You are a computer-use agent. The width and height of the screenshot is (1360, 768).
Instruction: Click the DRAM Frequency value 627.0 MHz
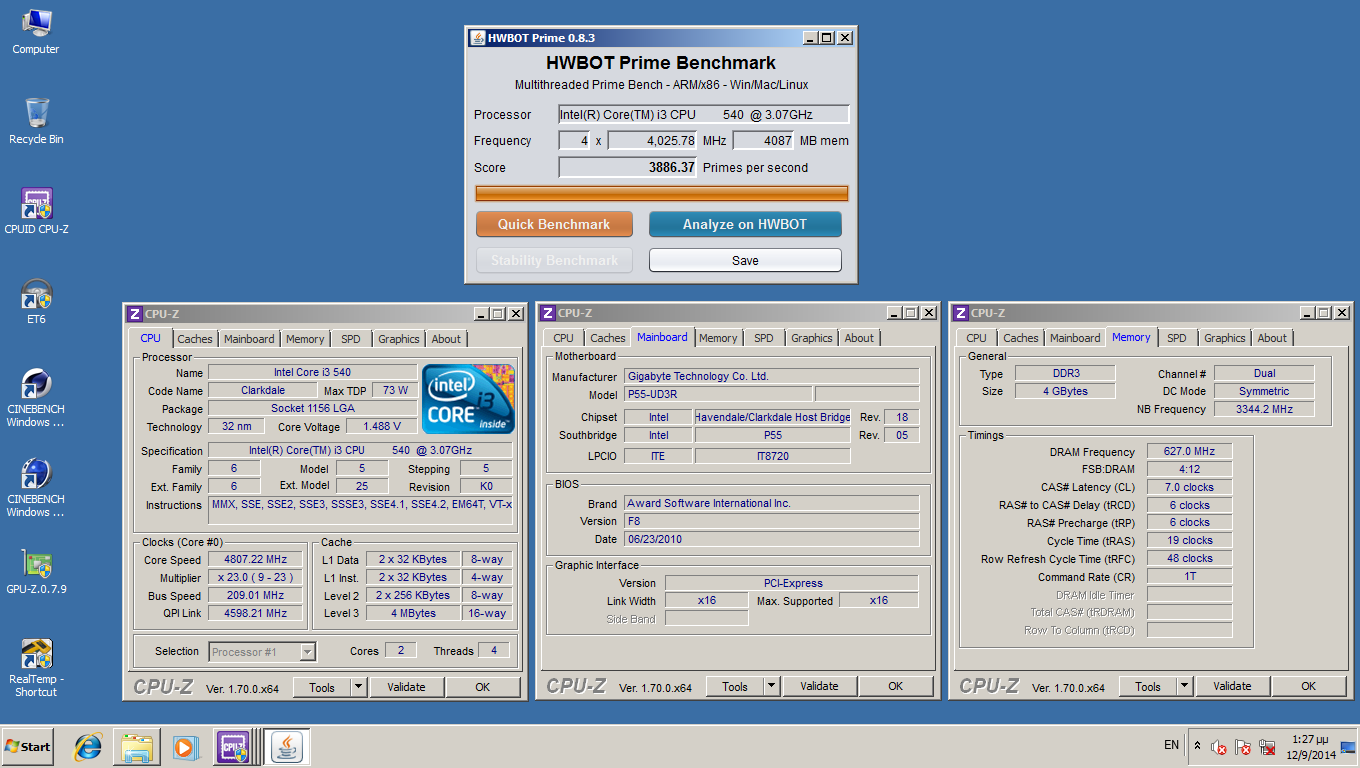(x=1190, y=452)
